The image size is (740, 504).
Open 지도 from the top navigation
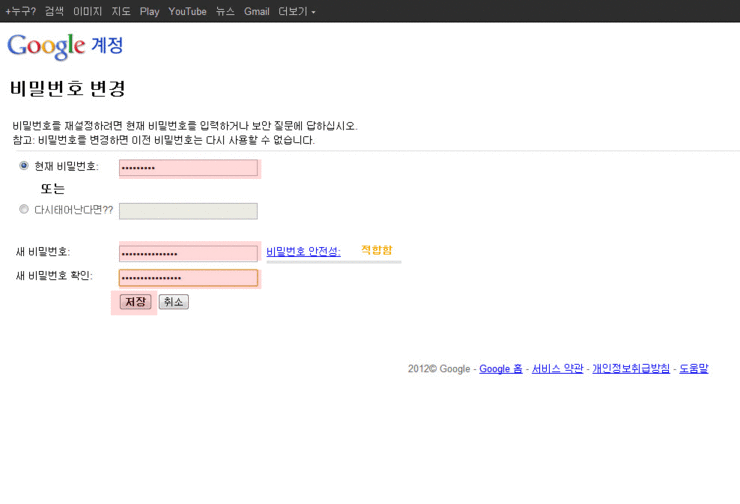pos(121,11)
